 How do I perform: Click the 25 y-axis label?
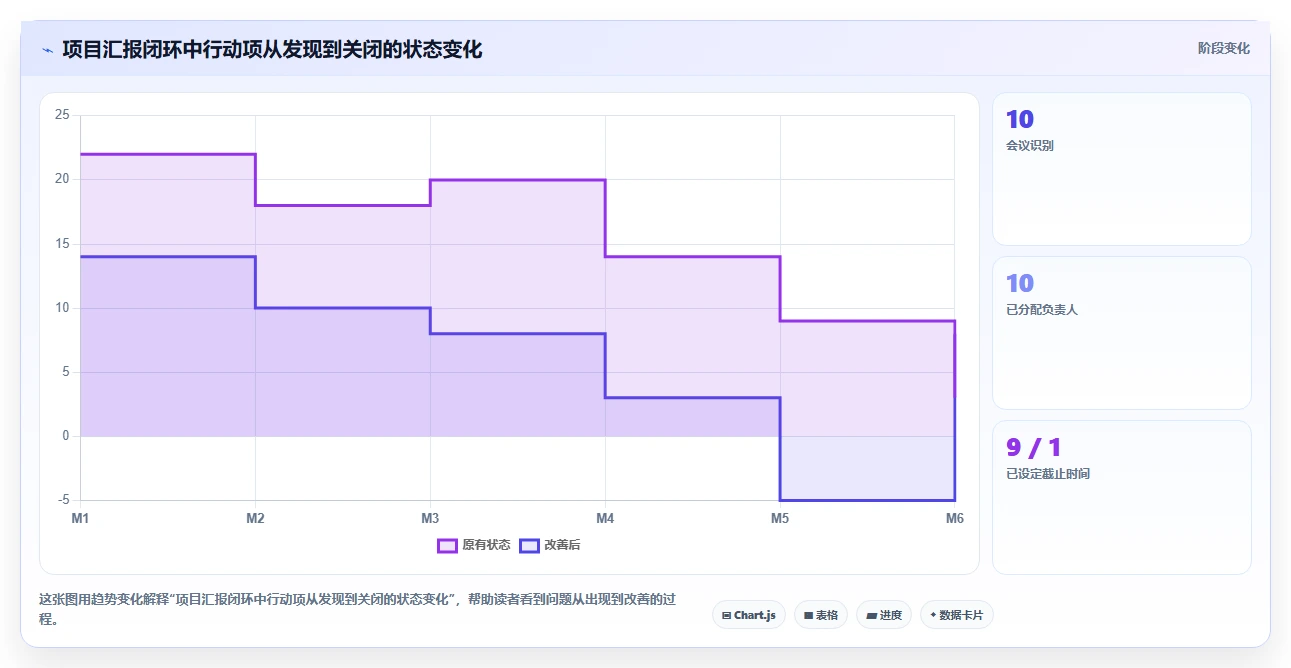point(62,115)
